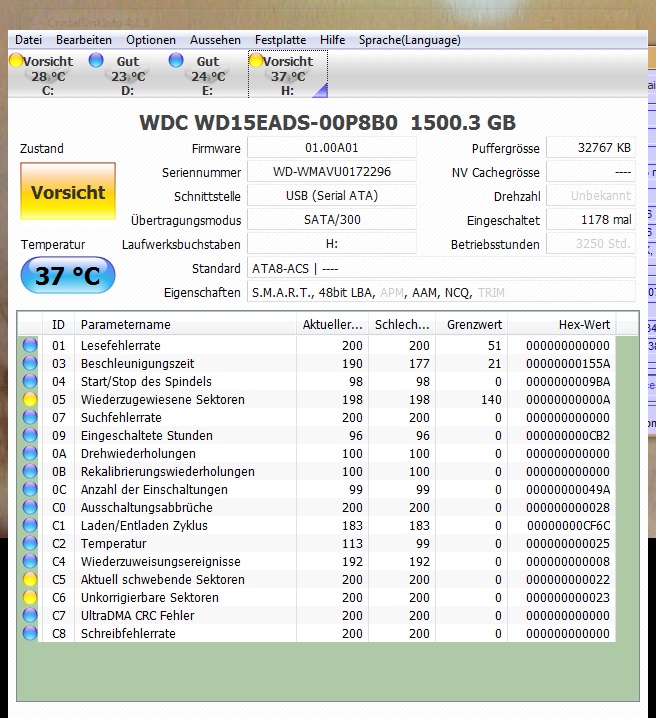
Task: Click the Schlech... column header
Action: (402, 325)
